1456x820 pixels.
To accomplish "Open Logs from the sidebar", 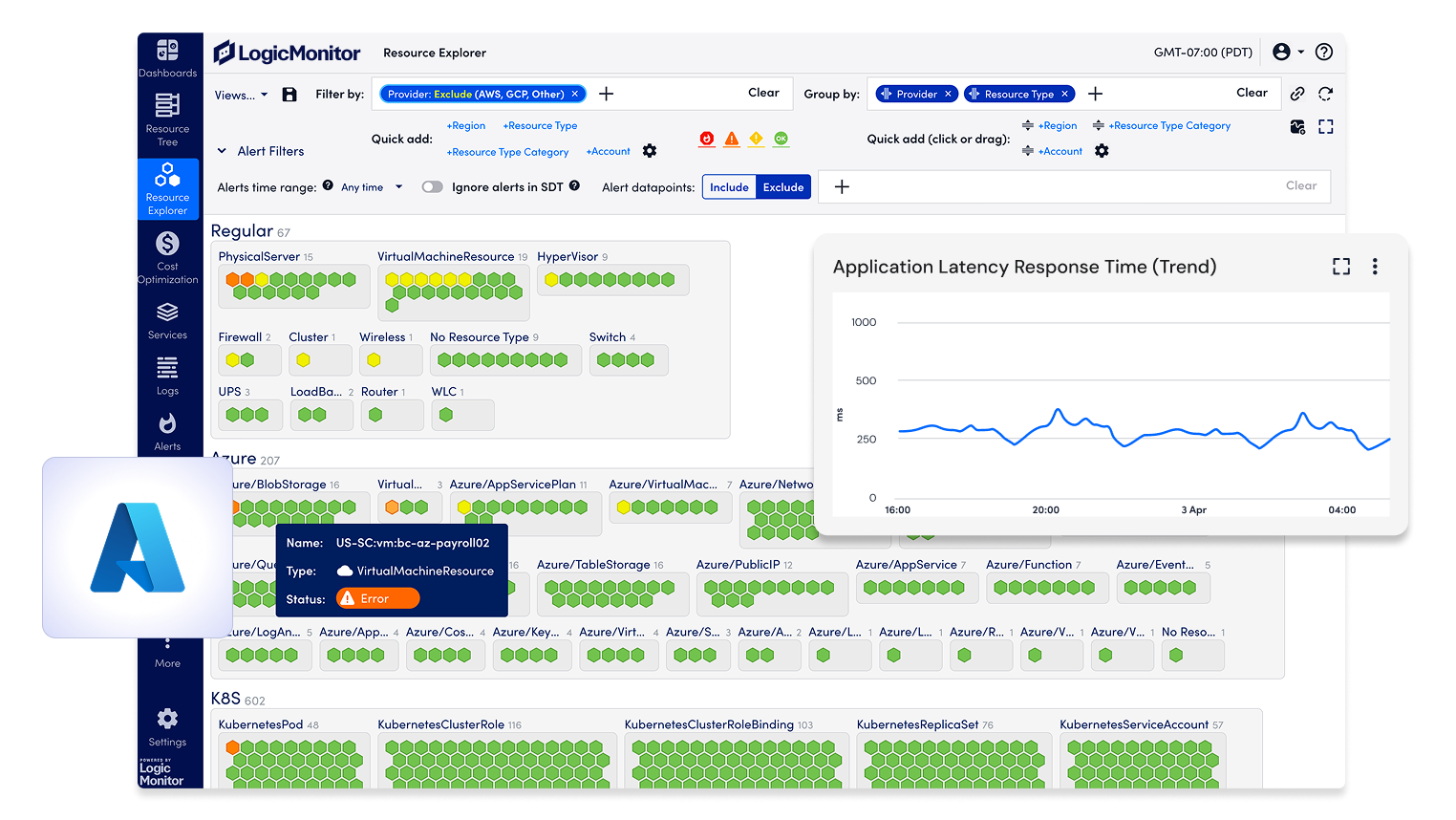I will (167, 376).
